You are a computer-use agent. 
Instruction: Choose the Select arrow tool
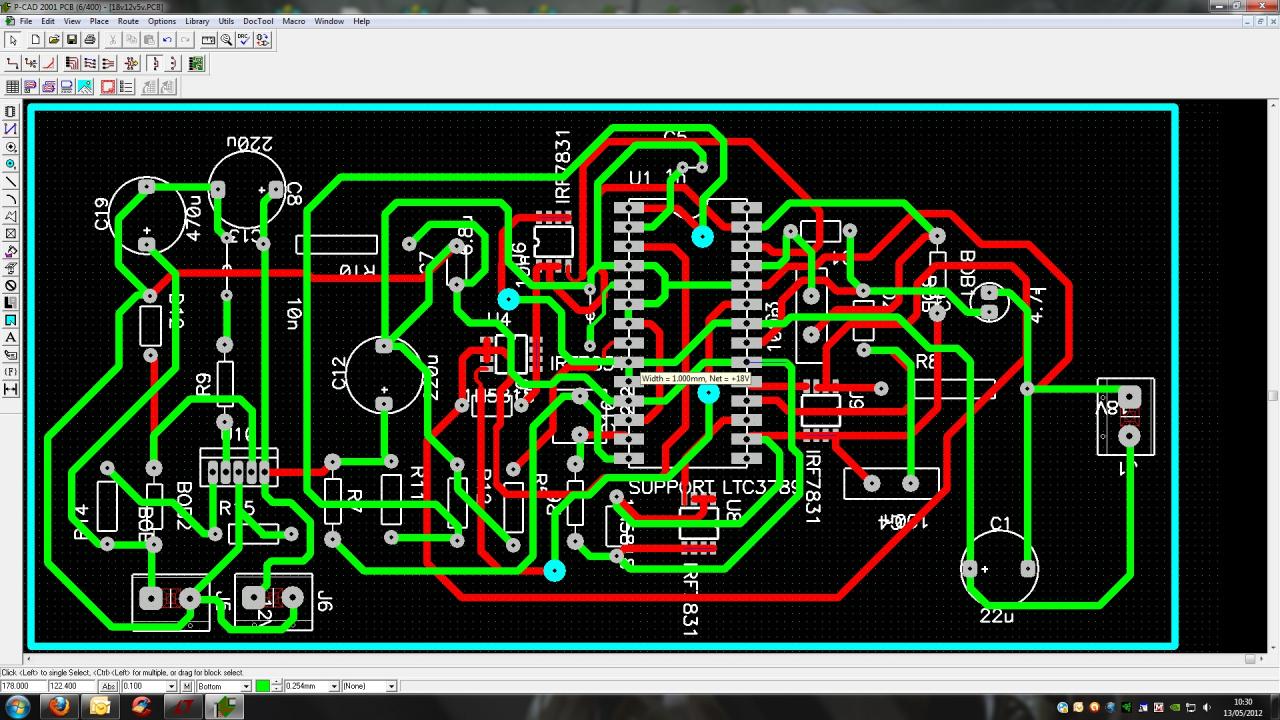coord(12,40)
